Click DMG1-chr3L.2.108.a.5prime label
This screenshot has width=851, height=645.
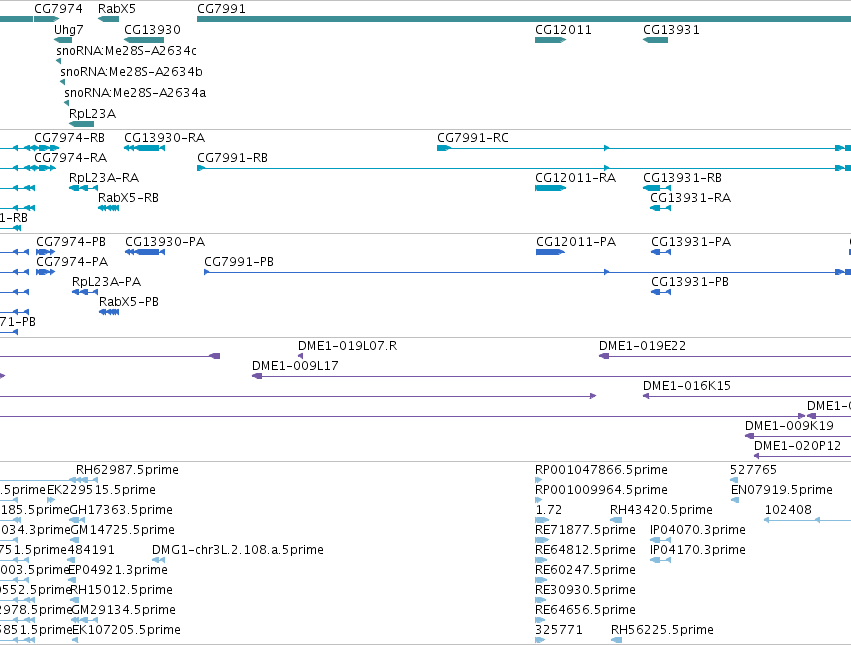coord(238,551)
